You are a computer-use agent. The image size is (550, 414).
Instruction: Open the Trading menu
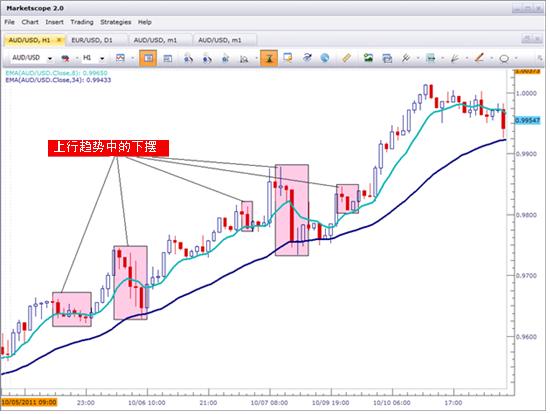tap(82, 22)
